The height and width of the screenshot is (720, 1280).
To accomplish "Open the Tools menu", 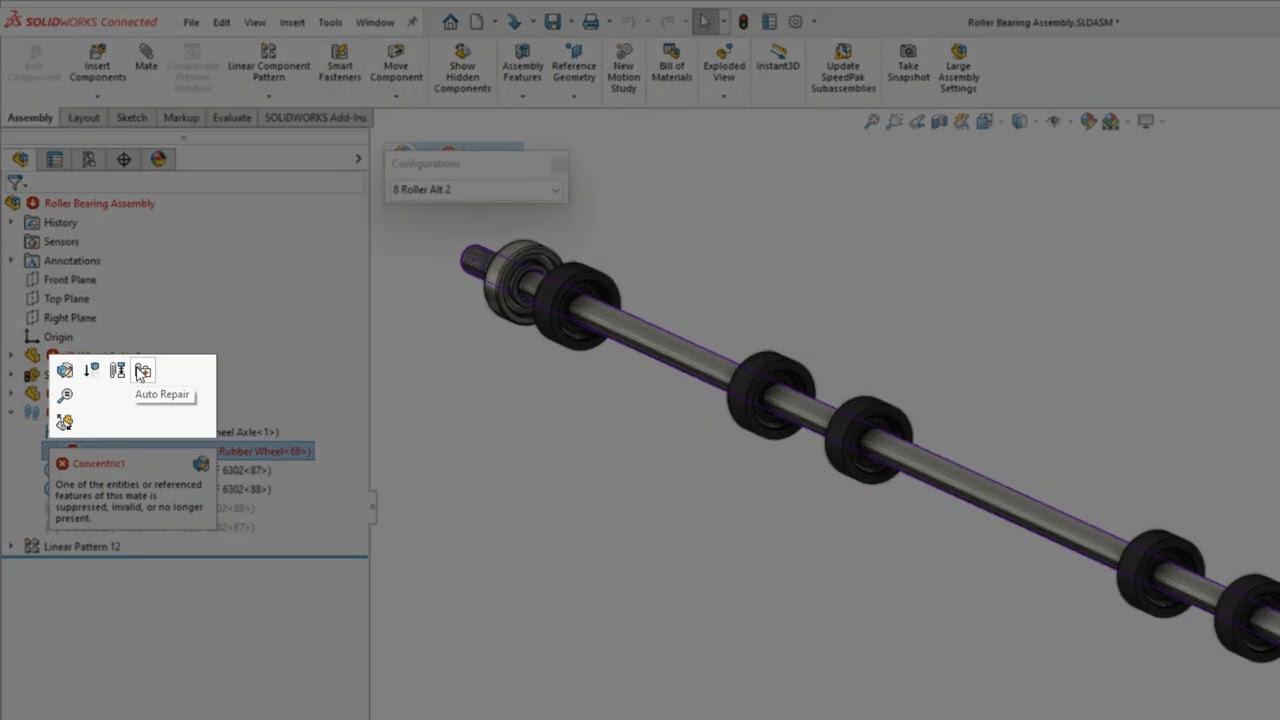I will [330, 21].
